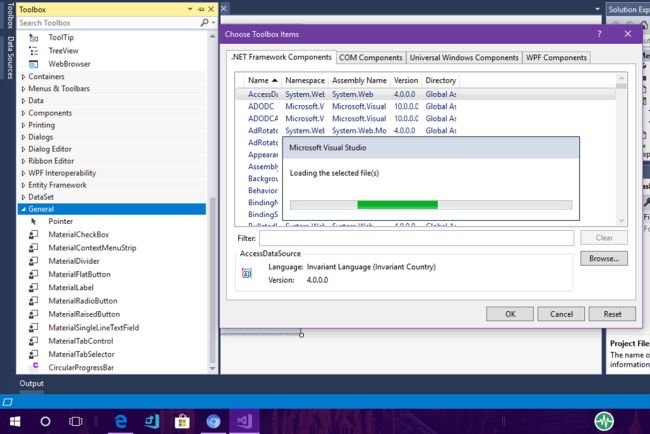Image resolution: width=650 pixels, height=434 pixels.
Task: Click the Search Toolbox input field
Action: point(109,23)
